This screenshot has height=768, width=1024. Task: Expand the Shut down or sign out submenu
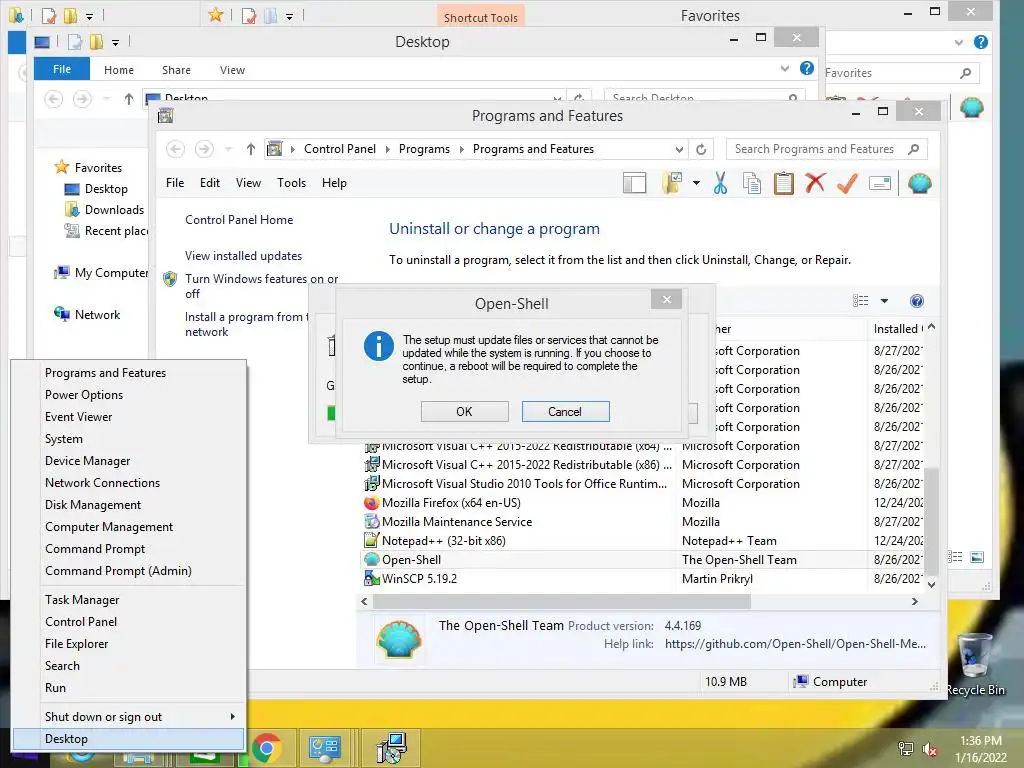coord(129,716)
